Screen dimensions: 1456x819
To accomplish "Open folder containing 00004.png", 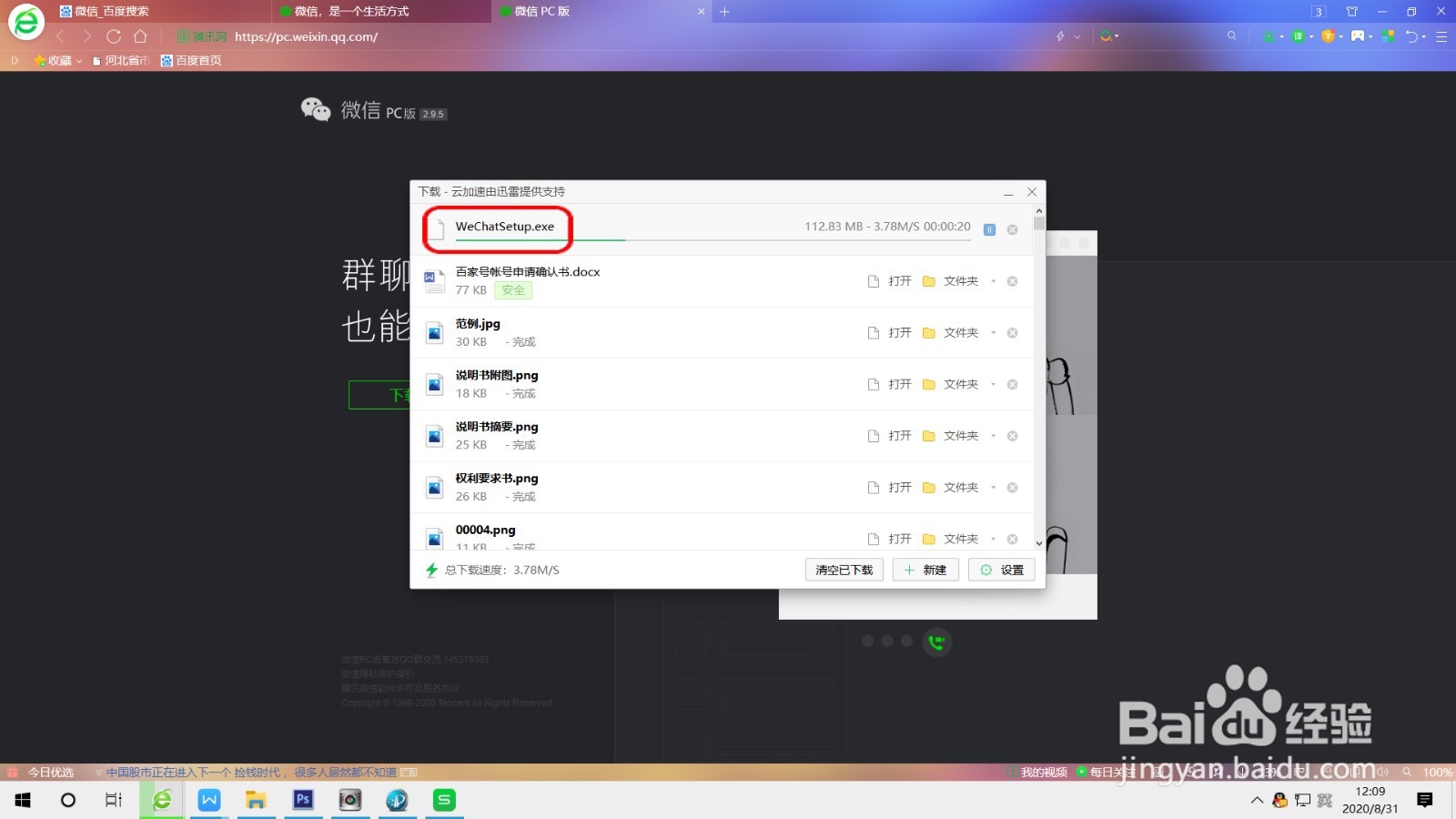I will 951,539.
